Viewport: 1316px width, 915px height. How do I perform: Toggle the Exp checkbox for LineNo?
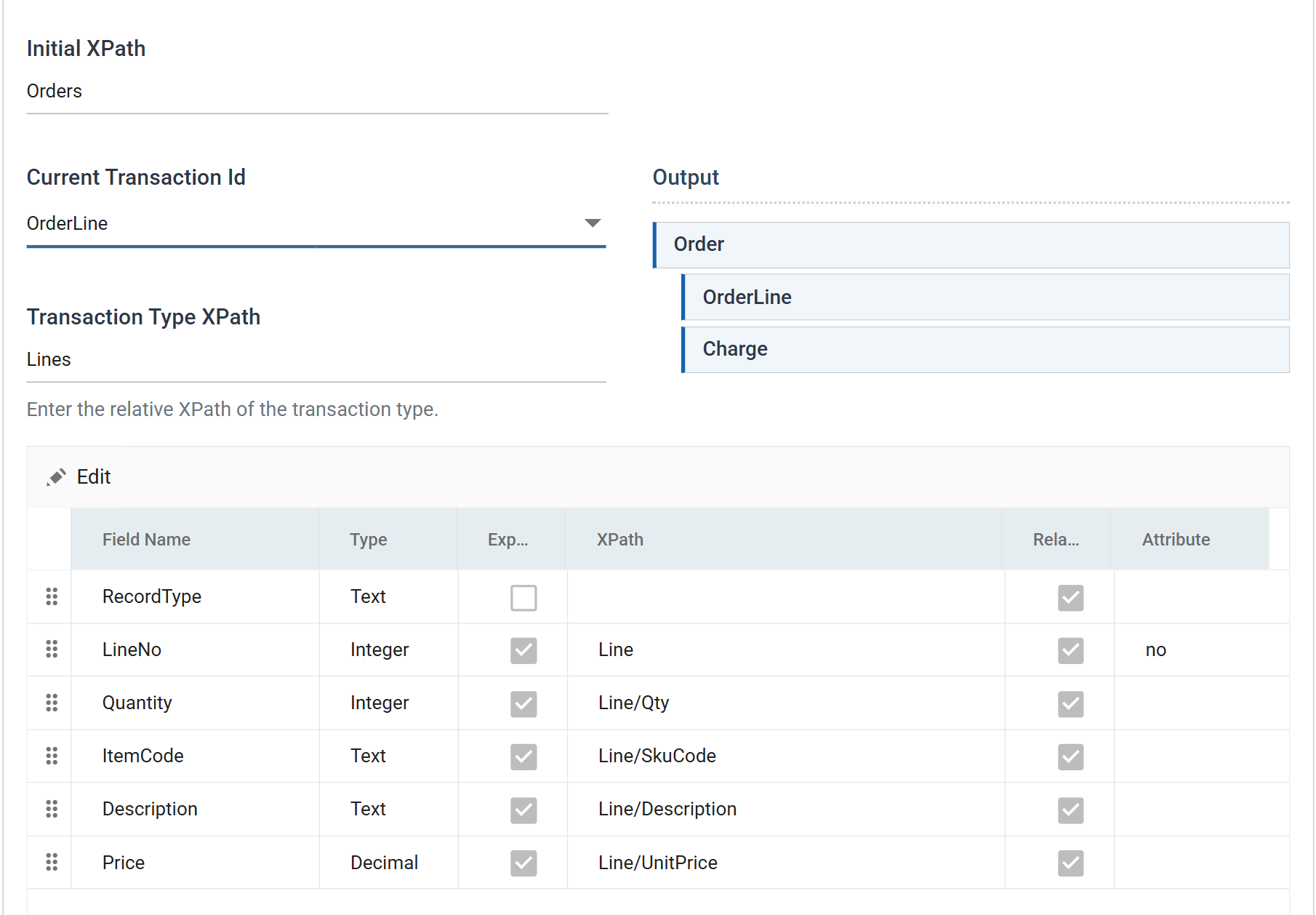[523, 651]
